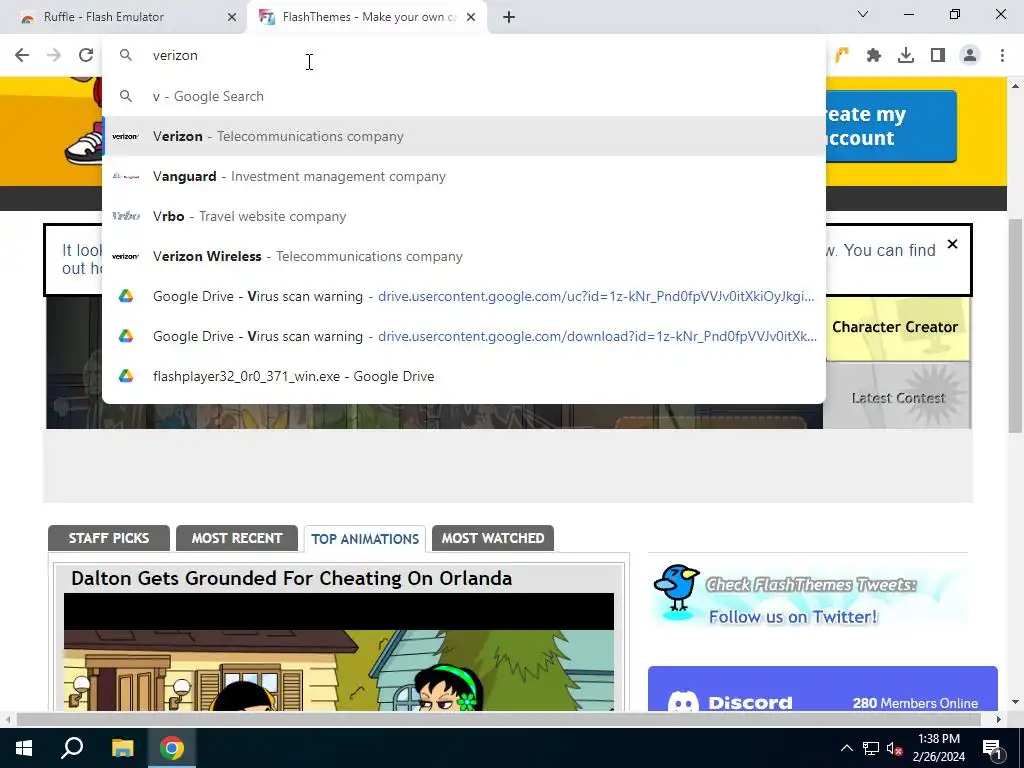The image size is (1024, 768).
Task: Switch to the Ruffle - Flash Emulator tab
Action: (123, 17)
